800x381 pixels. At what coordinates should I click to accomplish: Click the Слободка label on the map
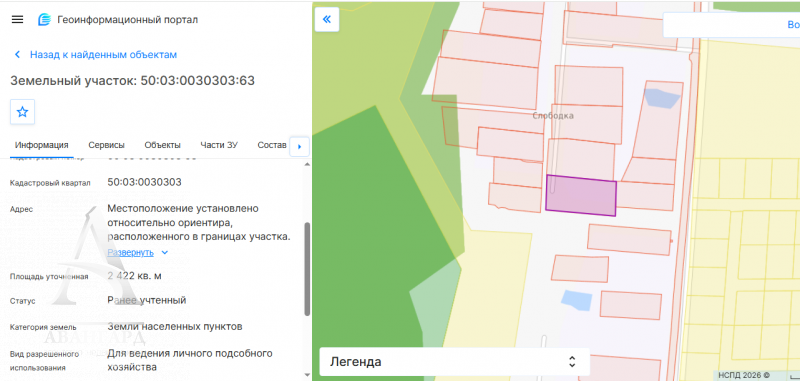[553, 116]
